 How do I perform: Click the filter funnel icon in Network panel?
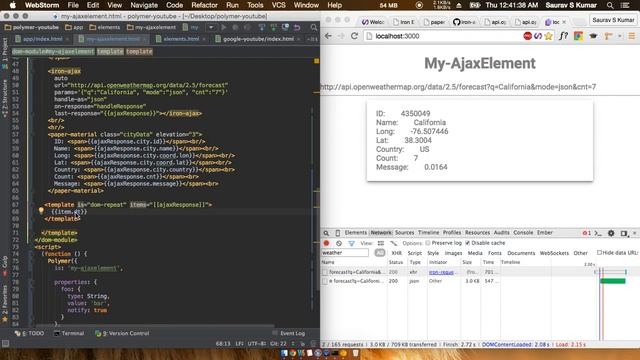pyautogui.click(x=351, y=243)
